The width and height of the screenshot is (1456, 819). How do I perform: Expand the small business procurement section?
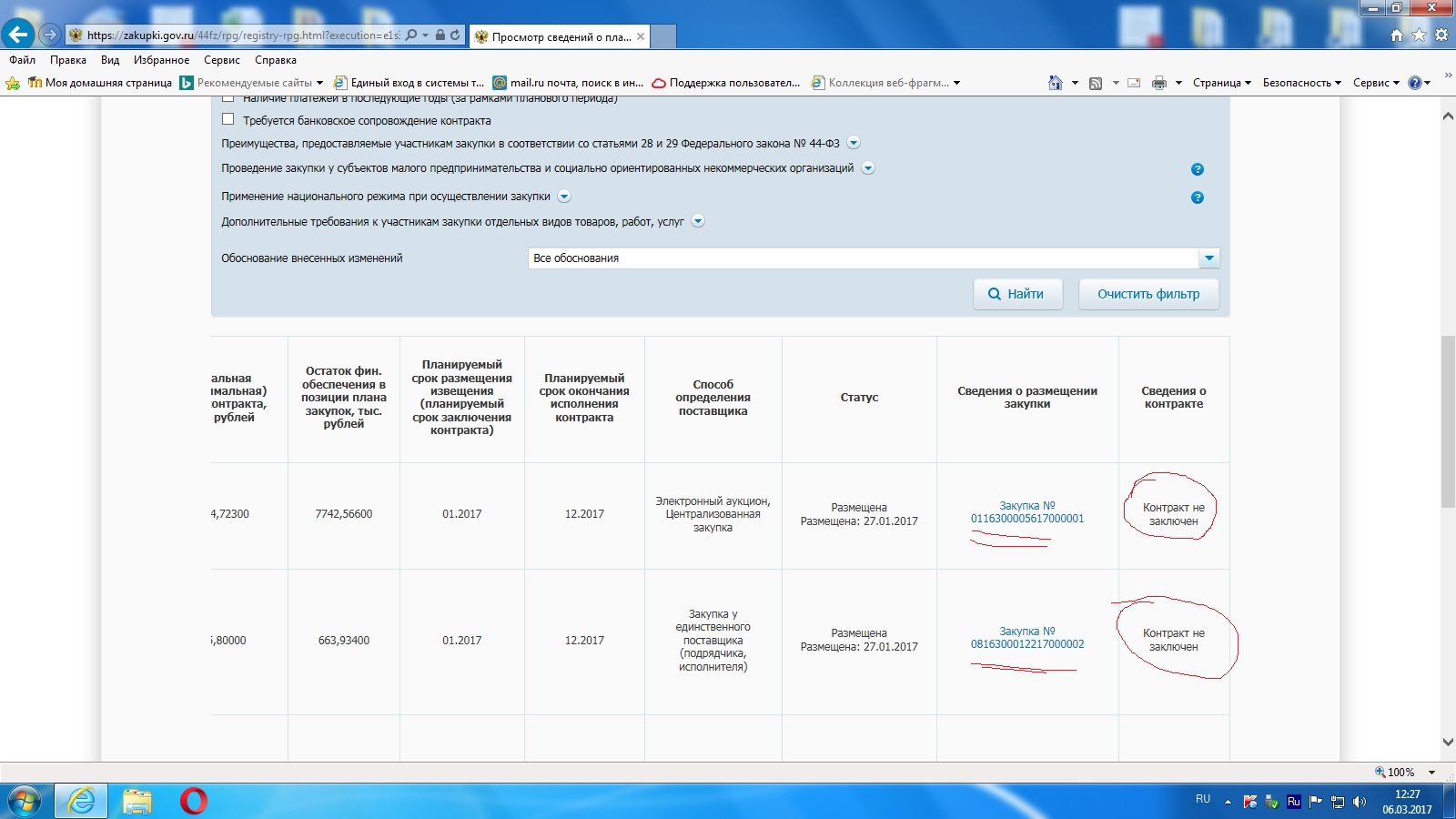tap(868, 168)
